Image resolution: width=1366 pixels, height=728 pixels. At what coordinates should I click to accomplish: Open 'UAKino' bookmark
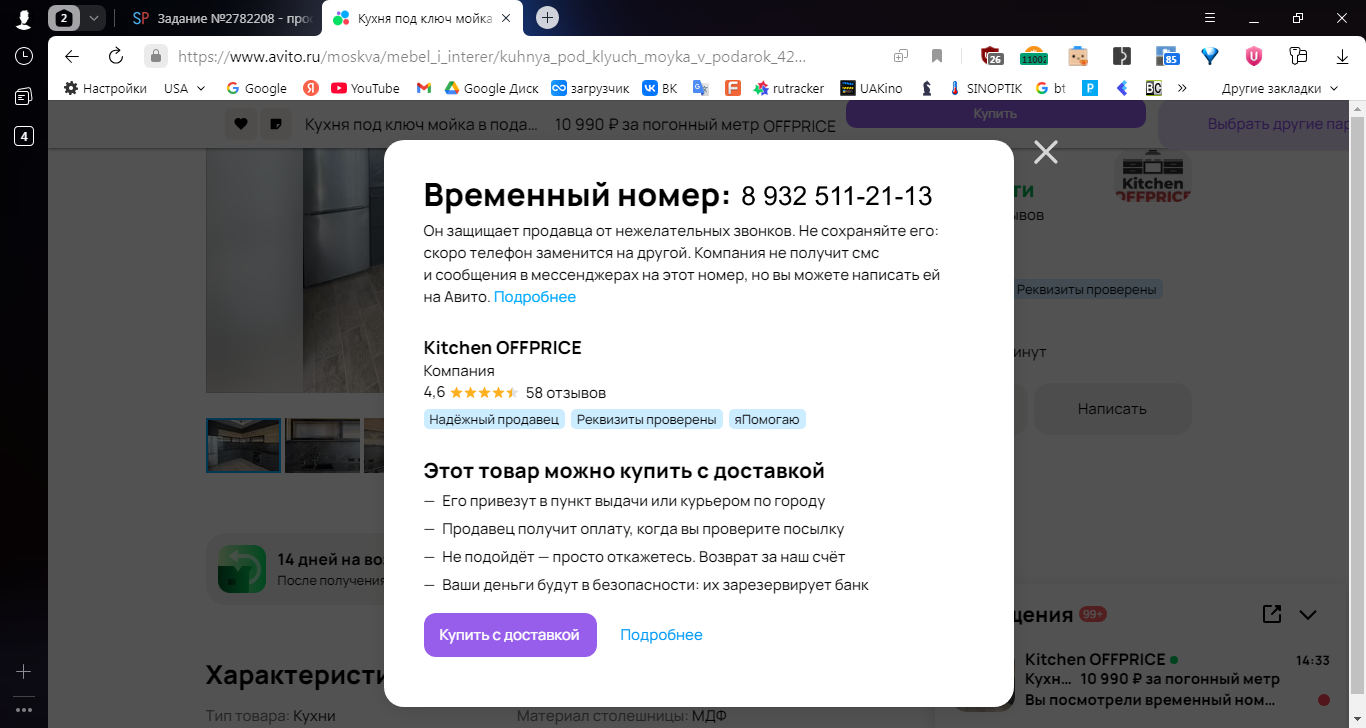point(872,88)
